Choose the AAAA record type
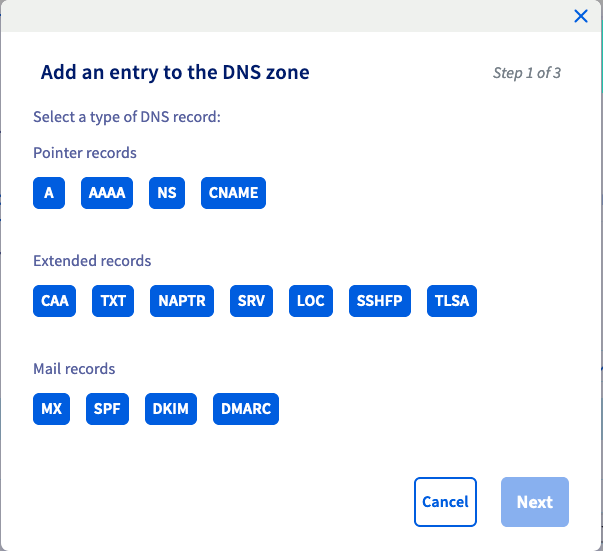 pyautogui.click(x=107, y=193)
